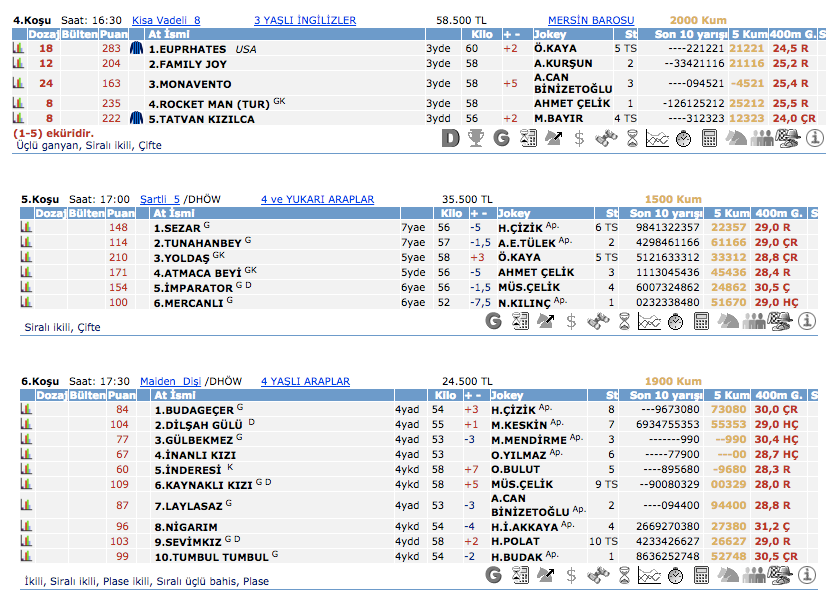Click the trophy icon in race 4 toolbar
The width and height of the screenshot is (840, 603).
[x=476, y=139]
